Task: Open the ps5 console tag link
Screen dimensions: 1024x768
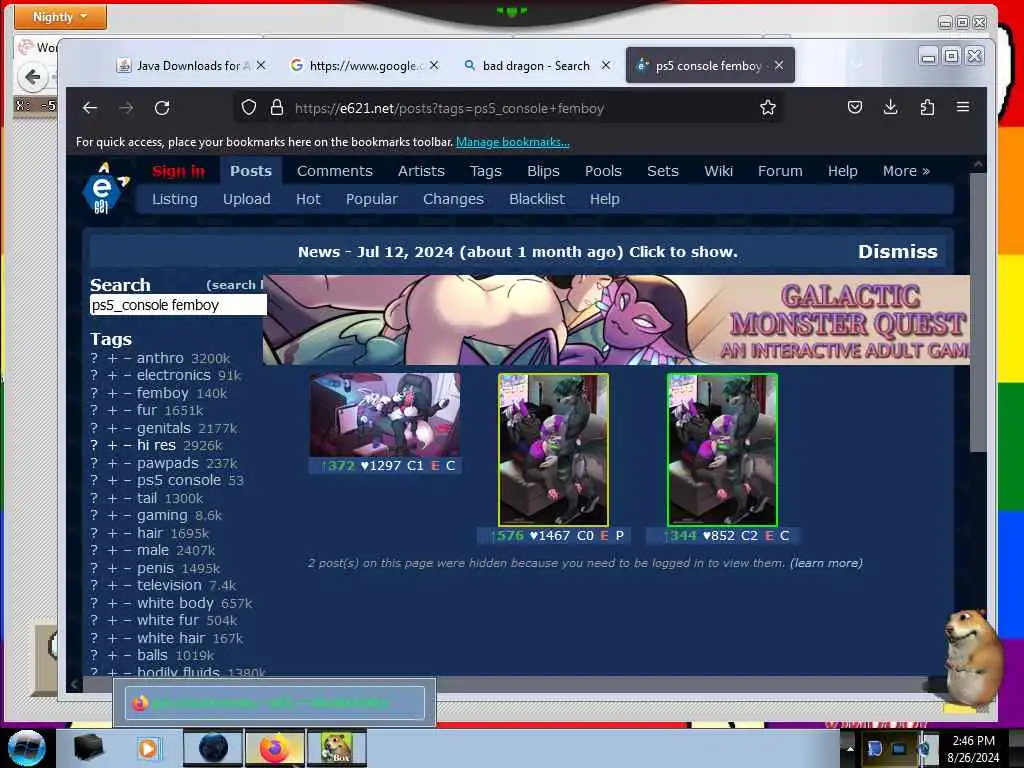Action: click(179, 481)
